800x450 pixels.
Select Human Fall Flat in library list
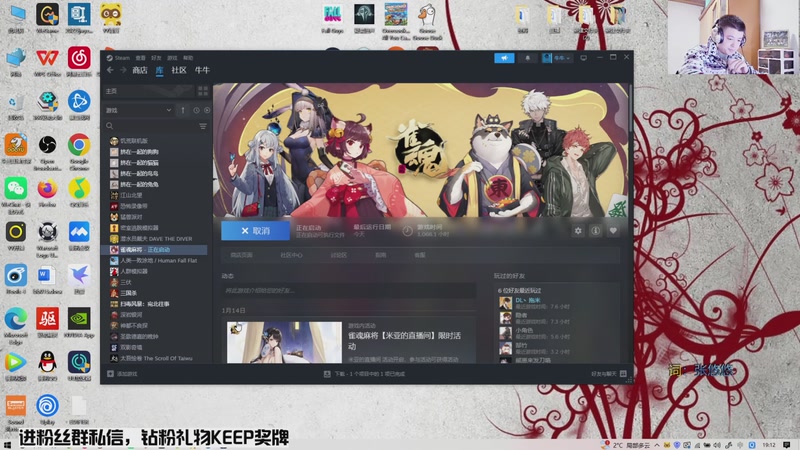point(156,261)
